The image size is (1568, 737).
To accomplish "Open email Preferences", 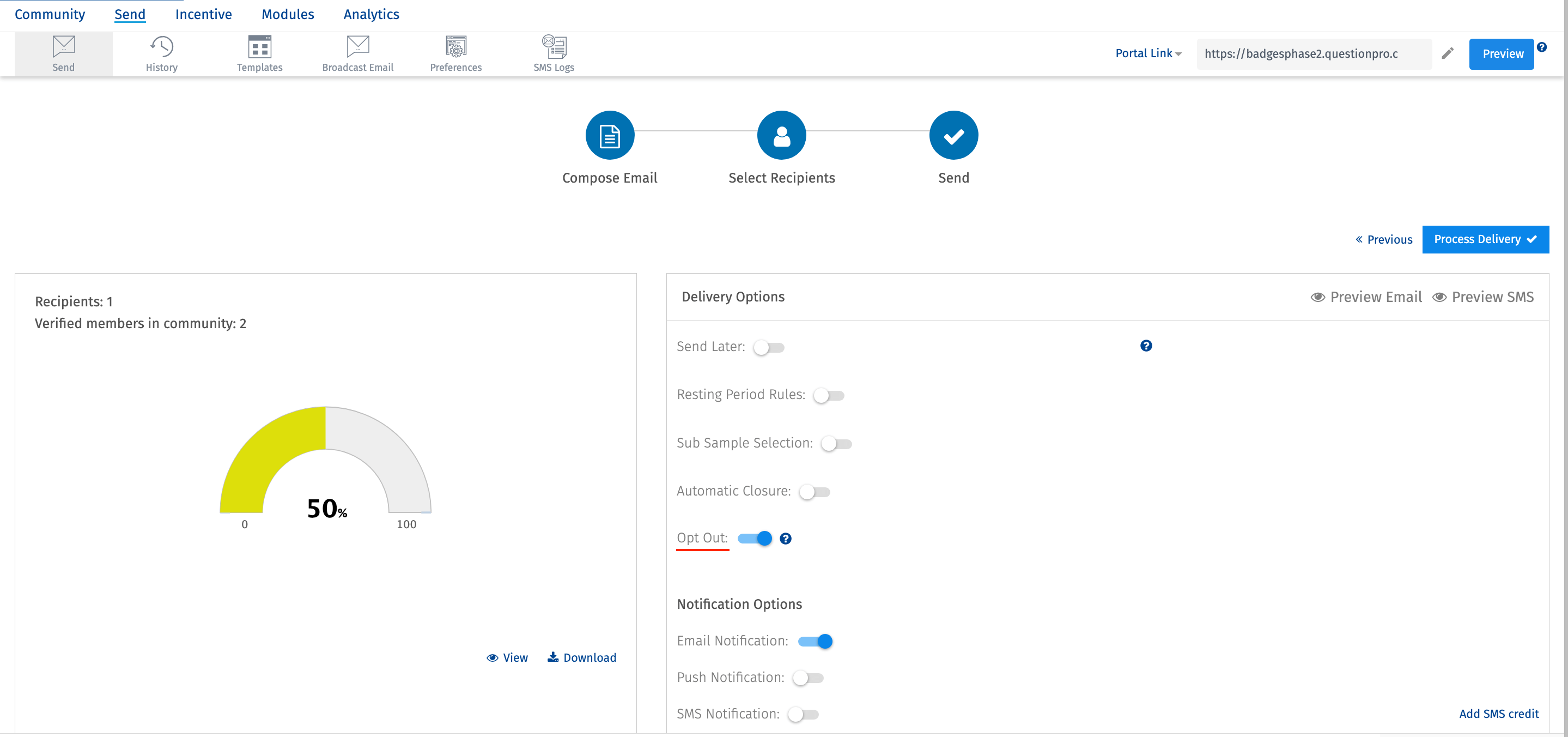I will 456,53.
